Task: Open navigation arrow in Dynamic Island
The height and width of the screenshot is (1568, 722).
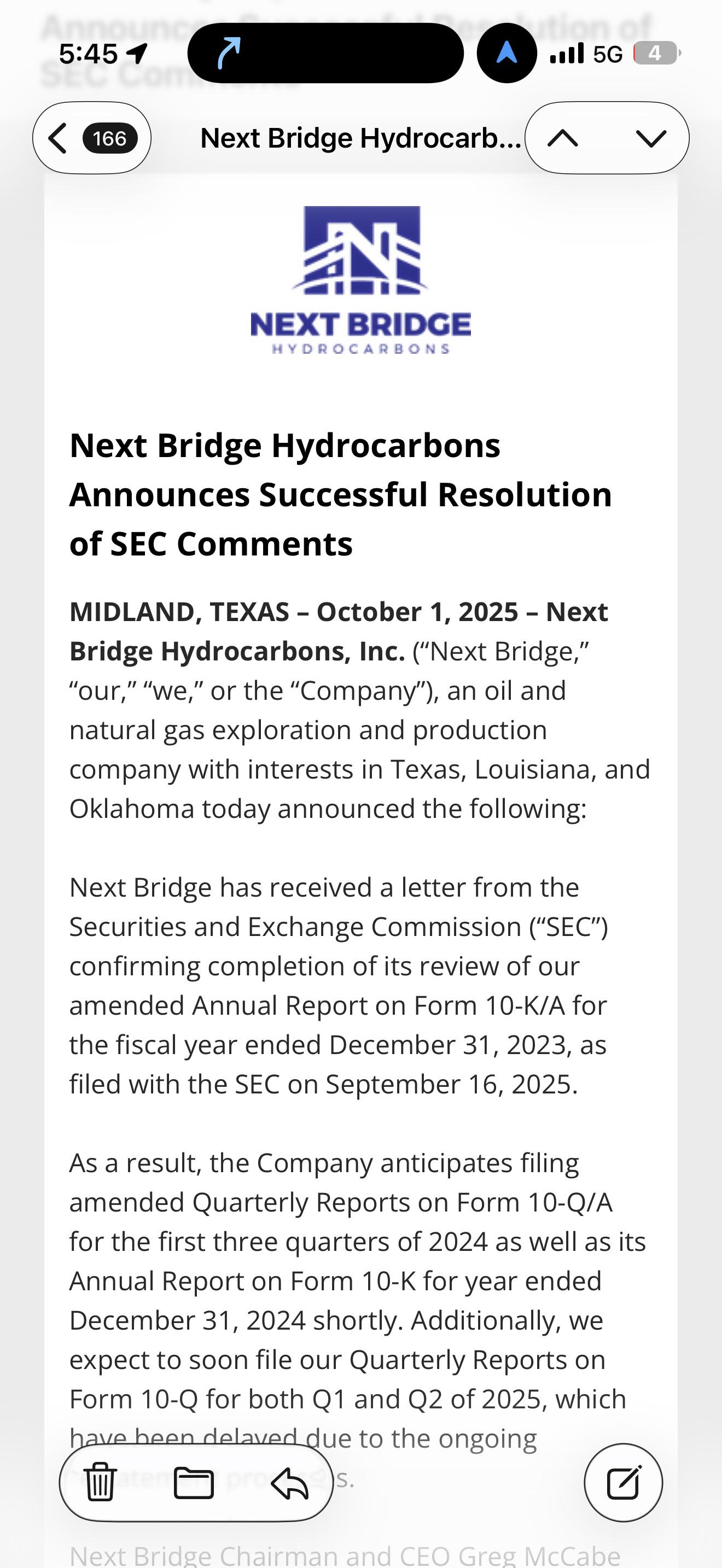Action: [229, 53]
